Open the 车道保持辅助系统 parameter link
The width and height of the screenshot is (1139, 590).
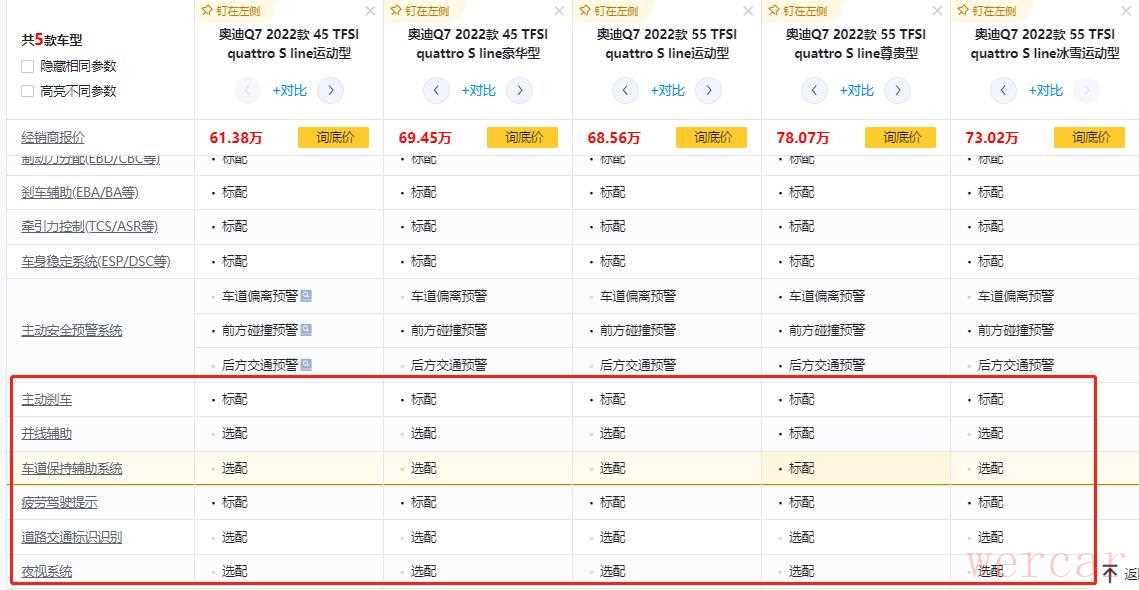point(72,468)
